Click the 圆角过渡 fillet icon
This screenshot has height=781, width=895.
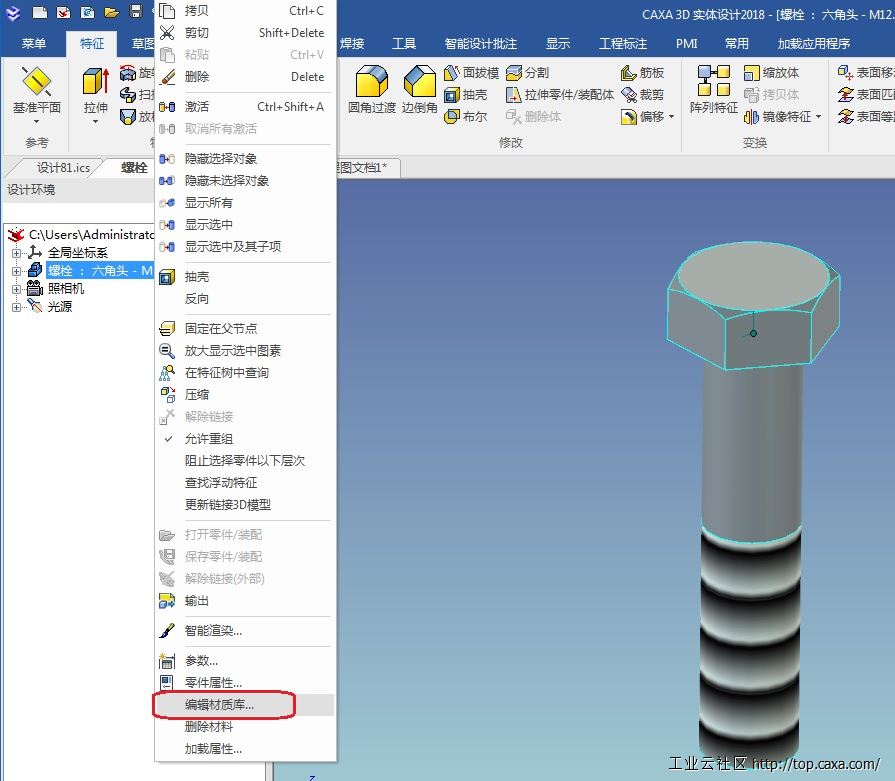coord(371,82)
